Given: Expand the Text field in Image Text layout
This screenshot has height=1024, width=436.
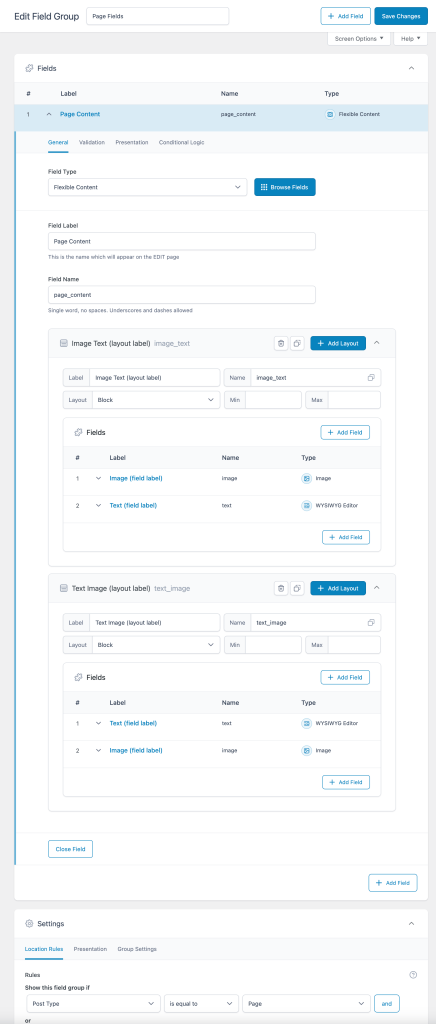Looking at the screenshot, I should (99, 505).
